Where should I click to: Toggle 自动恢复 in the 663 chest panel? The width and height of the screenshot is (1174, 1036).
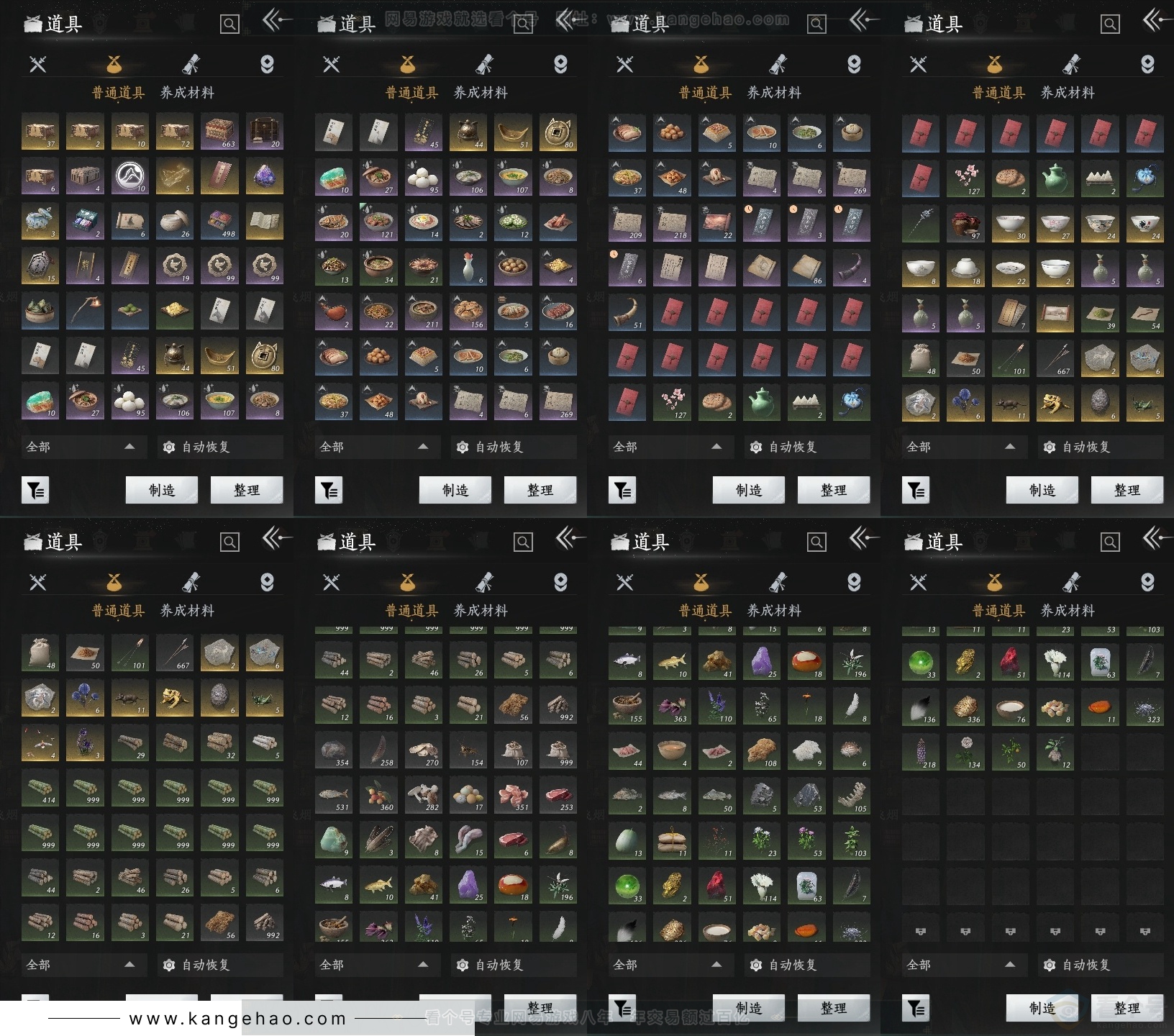(x=220, y=447)
